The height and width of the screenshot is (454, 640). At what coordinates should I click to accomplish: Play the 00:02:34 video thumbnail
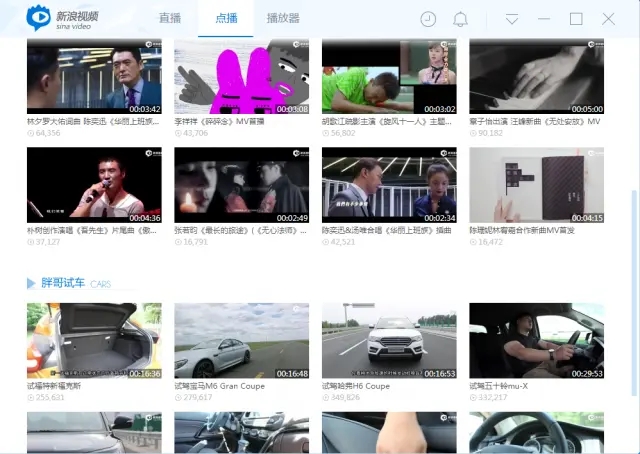point(389,185)
